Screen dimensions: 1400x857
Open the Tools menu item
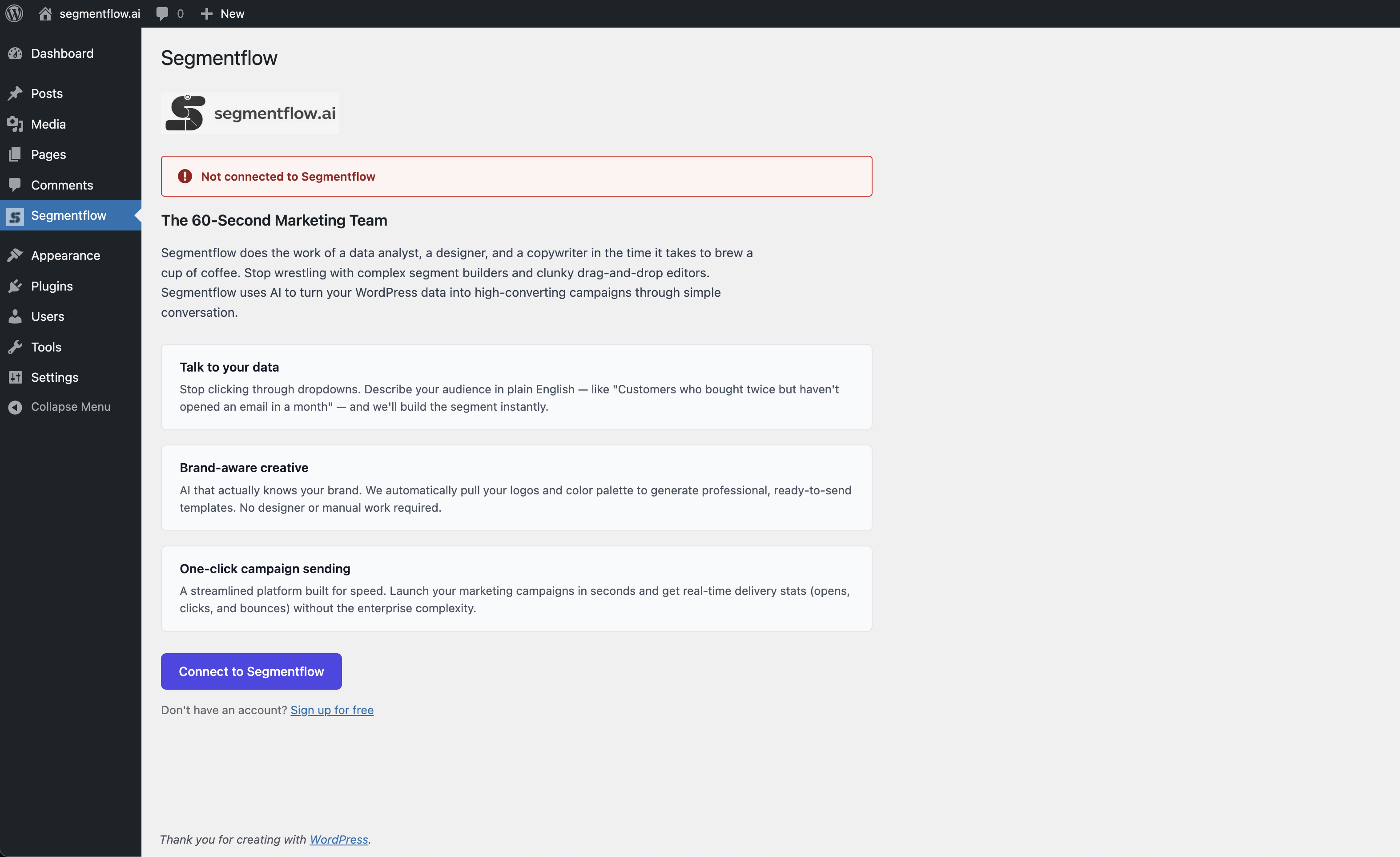[70, 347]
